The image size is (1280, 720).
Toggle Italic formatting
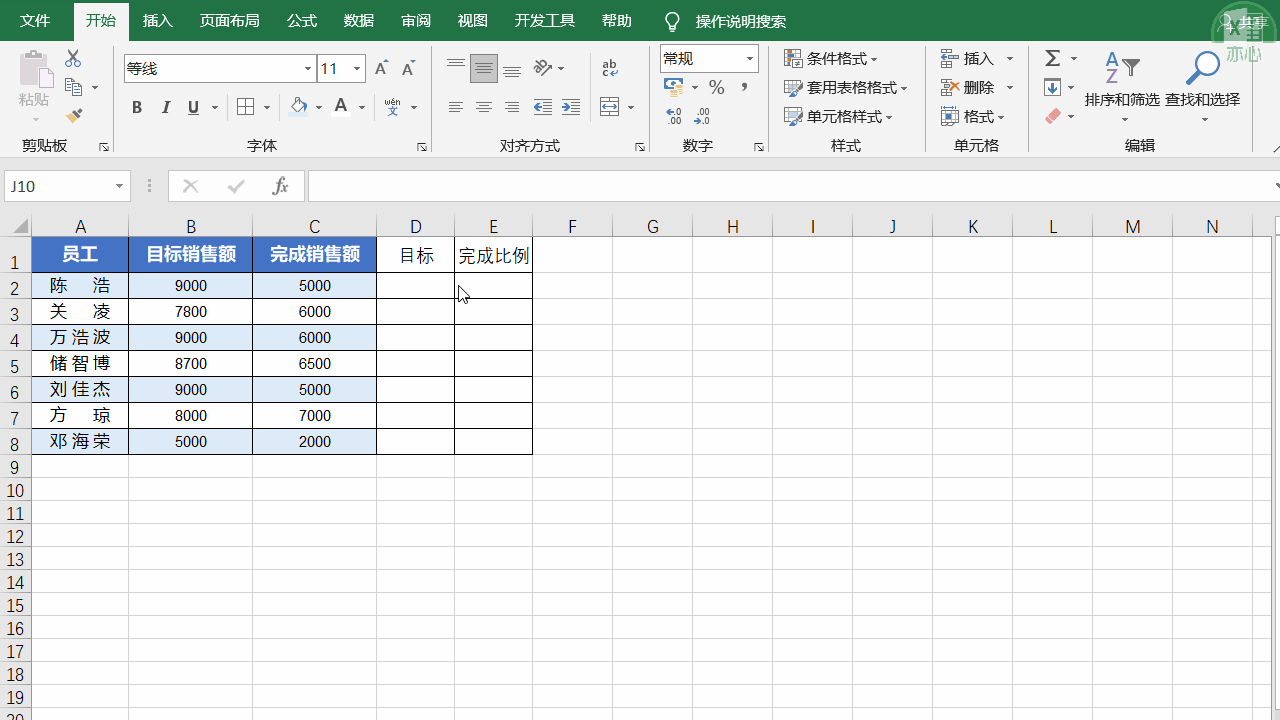tap(166, 107)
